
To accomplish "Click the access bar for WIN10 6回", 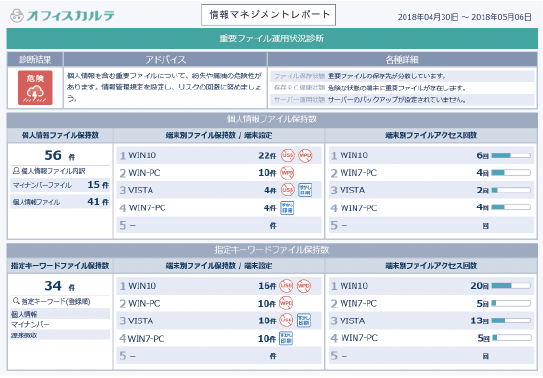I will 511,155.
